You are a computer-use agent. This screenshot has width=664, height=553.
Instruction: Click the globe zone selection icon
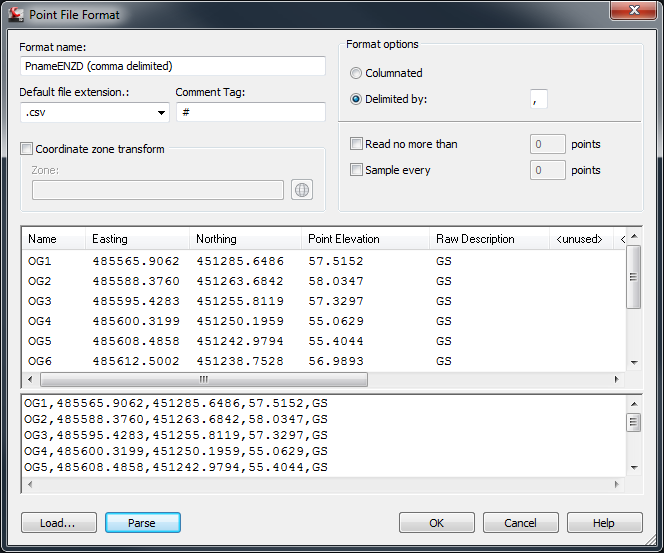pos(302,190)
